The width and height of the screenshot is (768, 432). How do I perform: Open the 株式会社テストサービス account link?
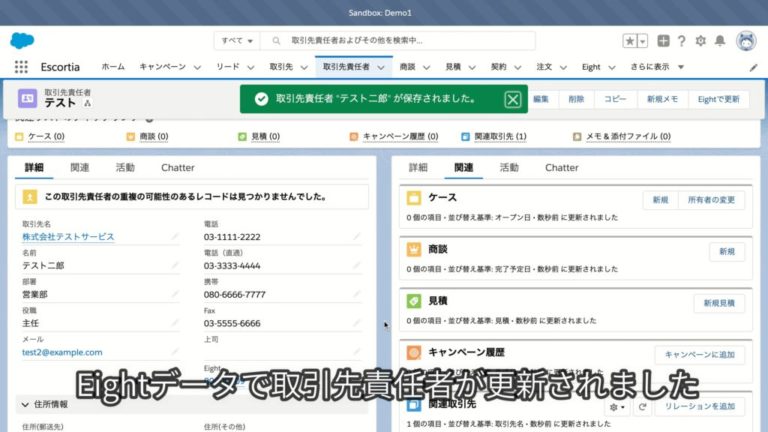point(68,237)
